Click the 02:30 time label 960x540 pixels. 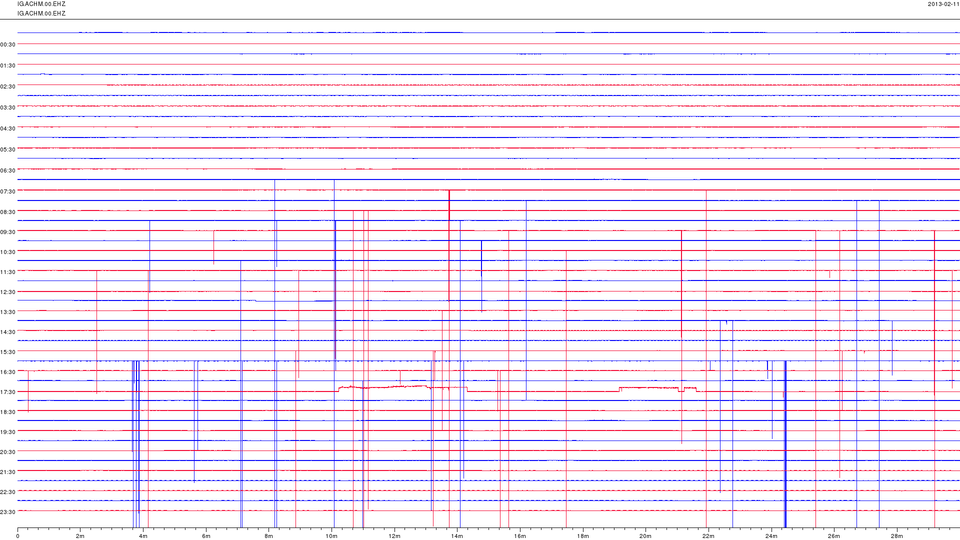7,86
